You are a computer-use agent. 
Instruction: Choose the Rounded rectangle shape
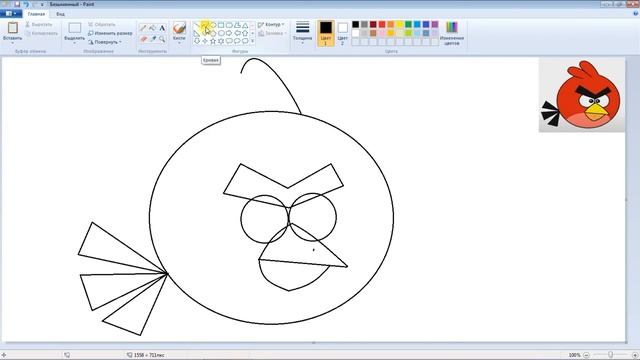229,25
